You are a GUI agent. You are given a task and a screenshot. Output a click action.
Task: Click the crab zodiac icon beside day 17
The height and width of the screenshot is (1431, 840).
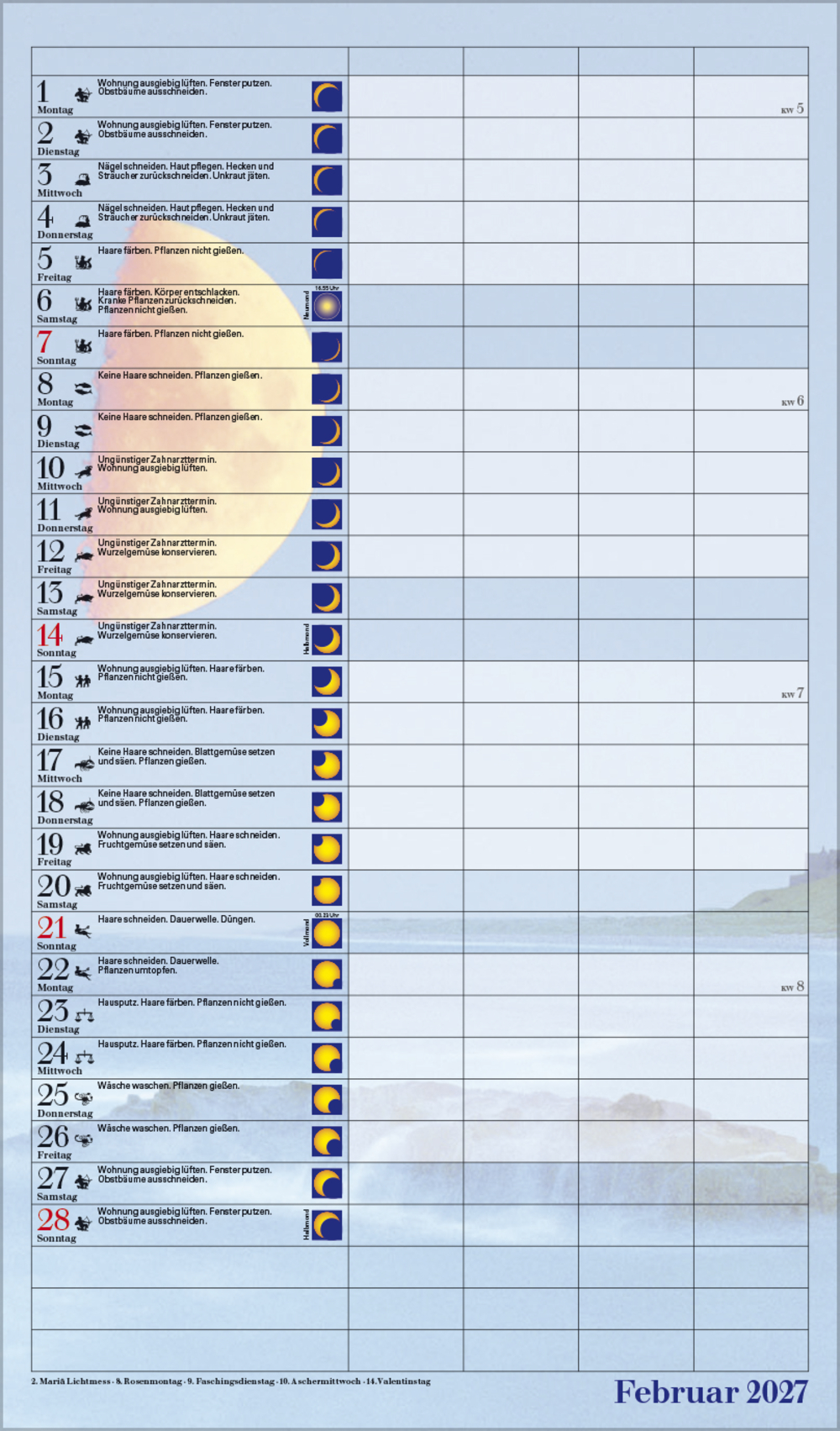[x=84, y=765]
